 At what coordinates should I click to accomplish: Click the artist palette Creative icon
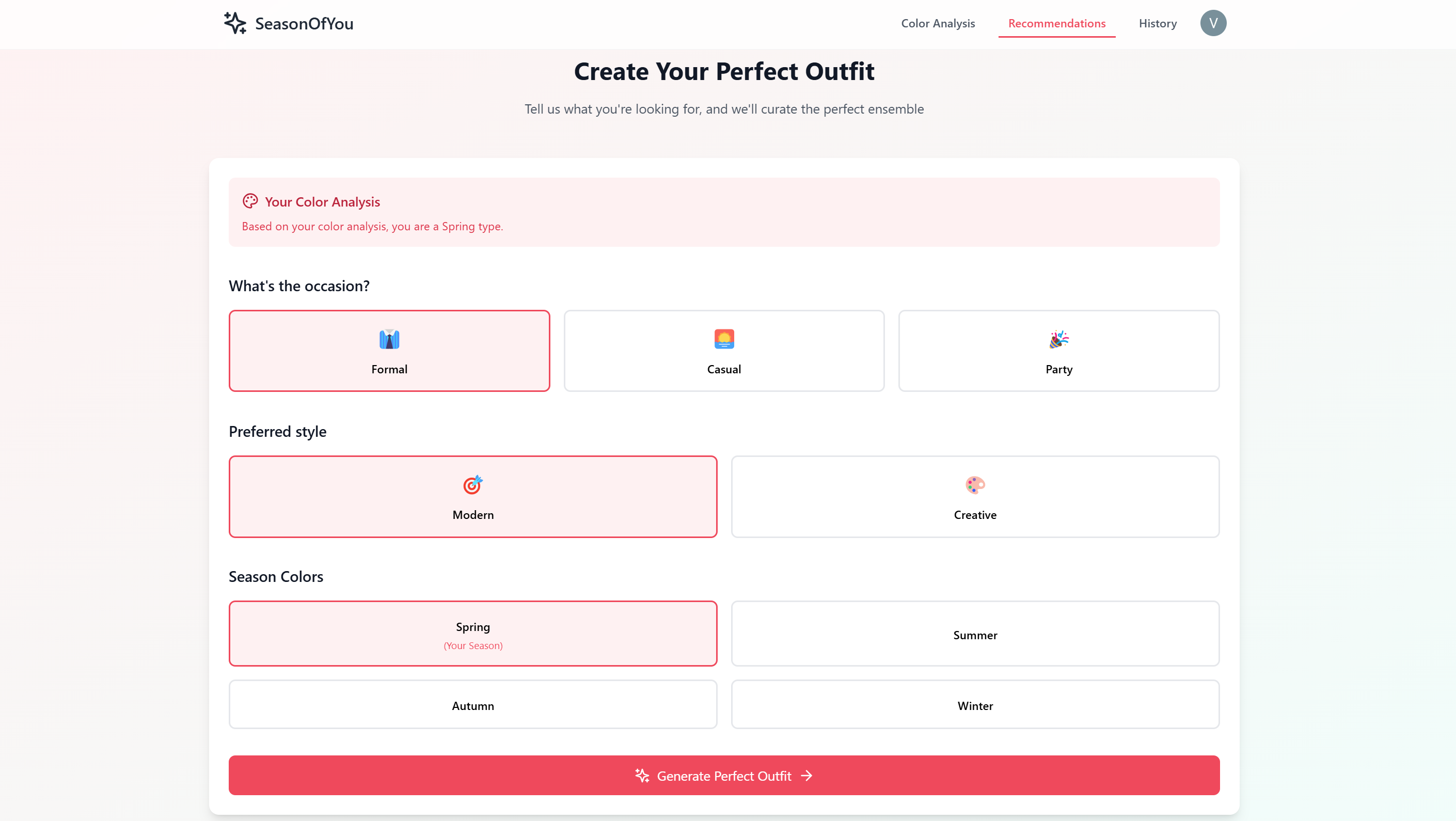pos(974,484)
